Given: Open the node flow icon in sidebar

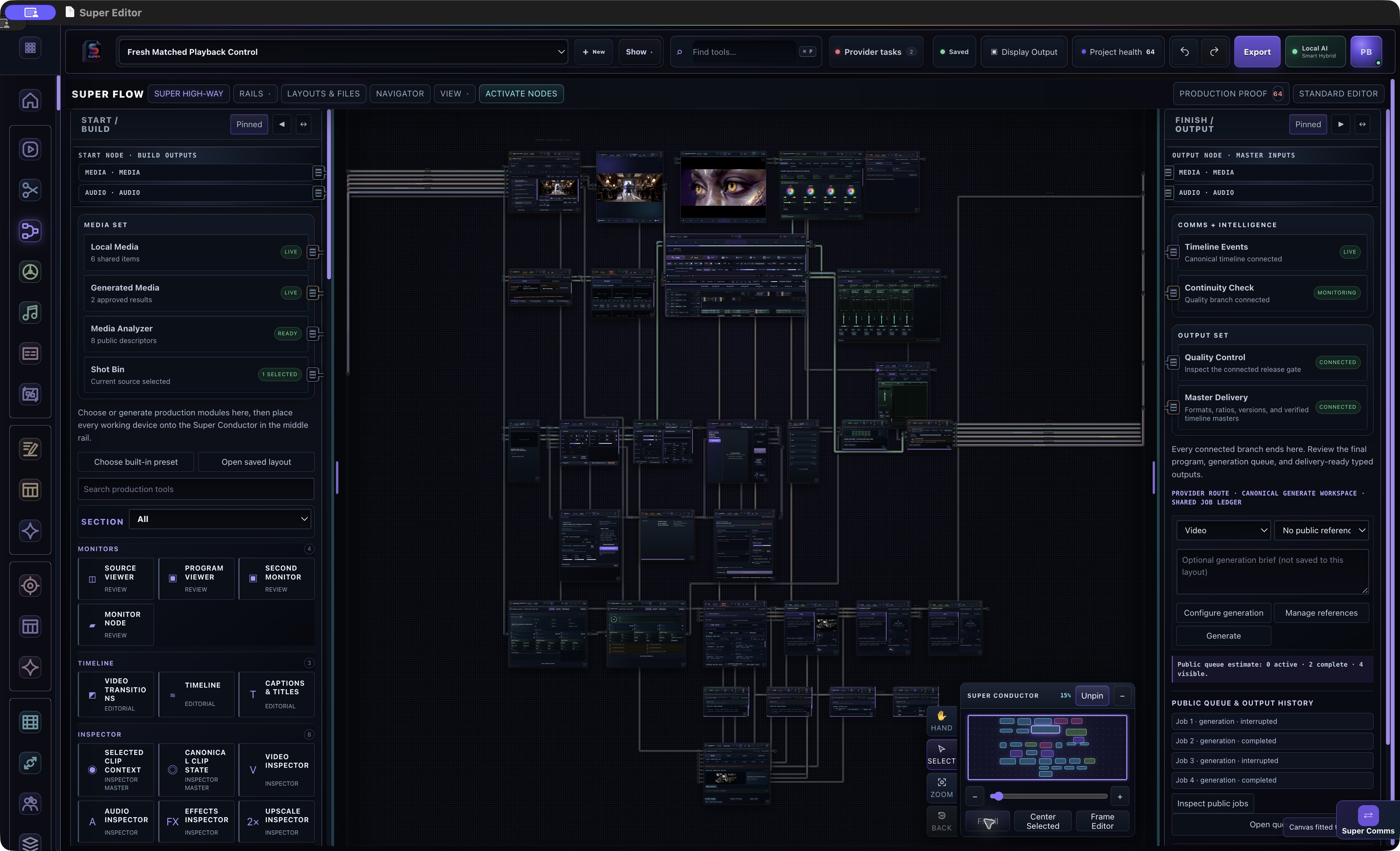Looking at the screenshot, I should coord(30,231).
